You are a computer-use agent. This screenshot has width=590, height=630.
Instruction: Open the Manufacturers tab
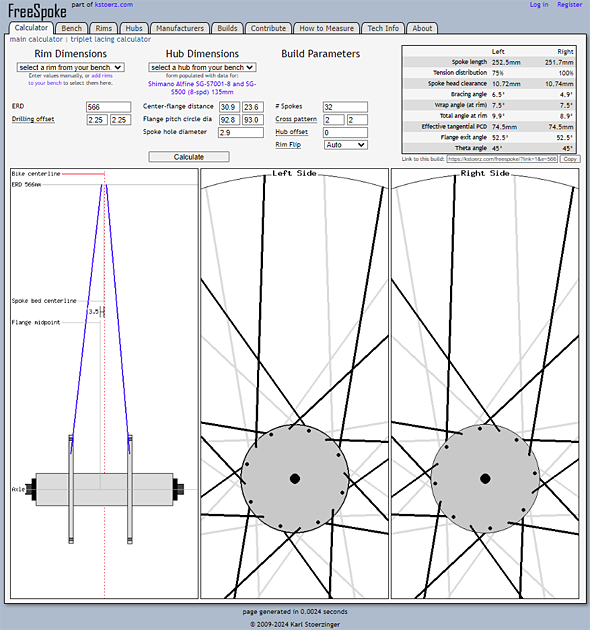point(180,28)
